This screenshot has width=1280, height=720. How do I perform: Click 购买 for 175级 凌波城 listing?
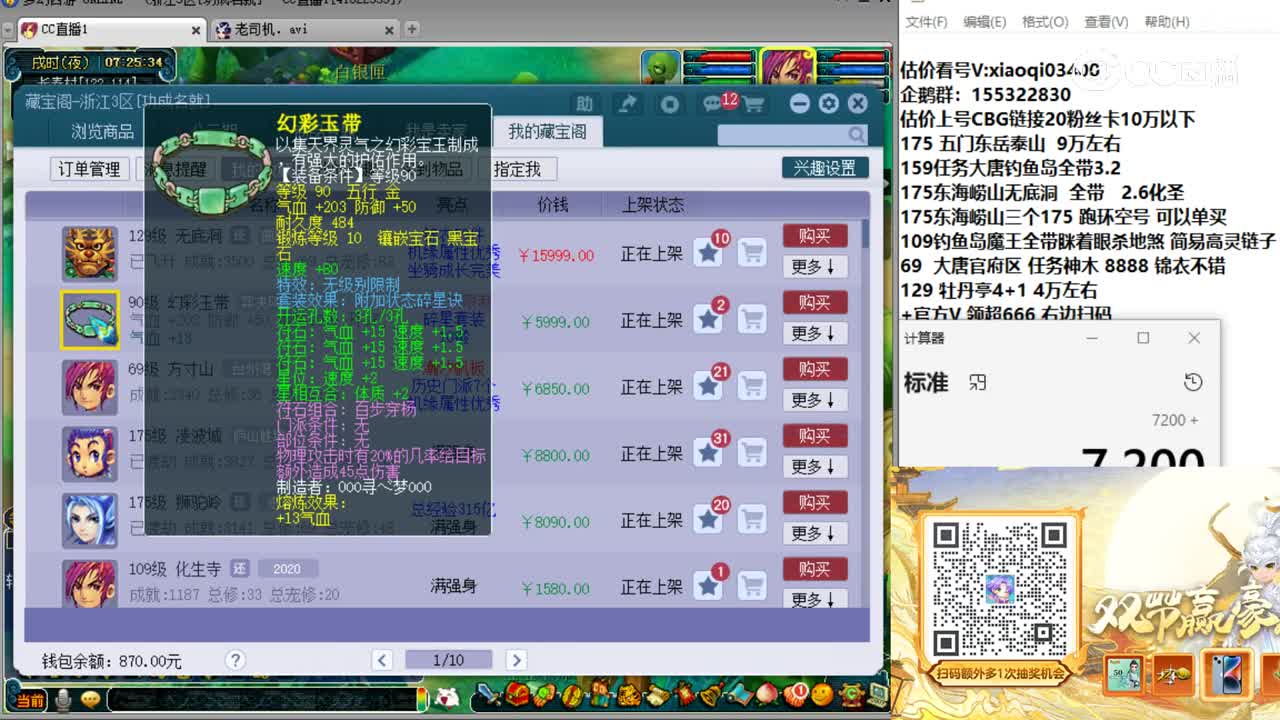click(x=815, y=436)
